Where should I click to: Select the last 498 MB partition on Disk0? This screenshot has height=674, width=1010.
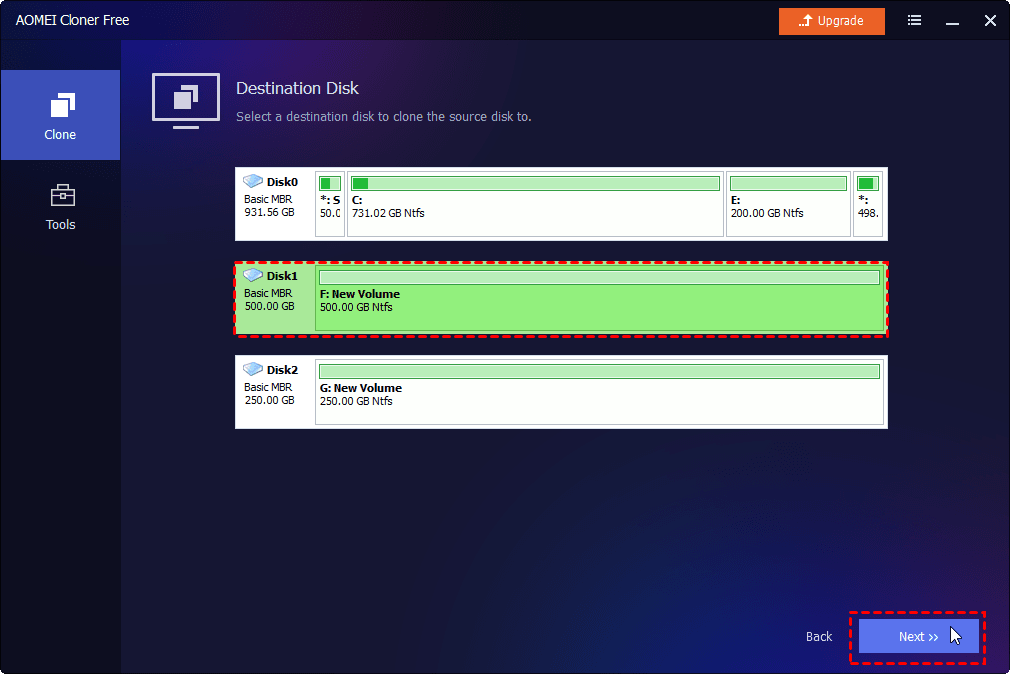[x=868, y=204]
